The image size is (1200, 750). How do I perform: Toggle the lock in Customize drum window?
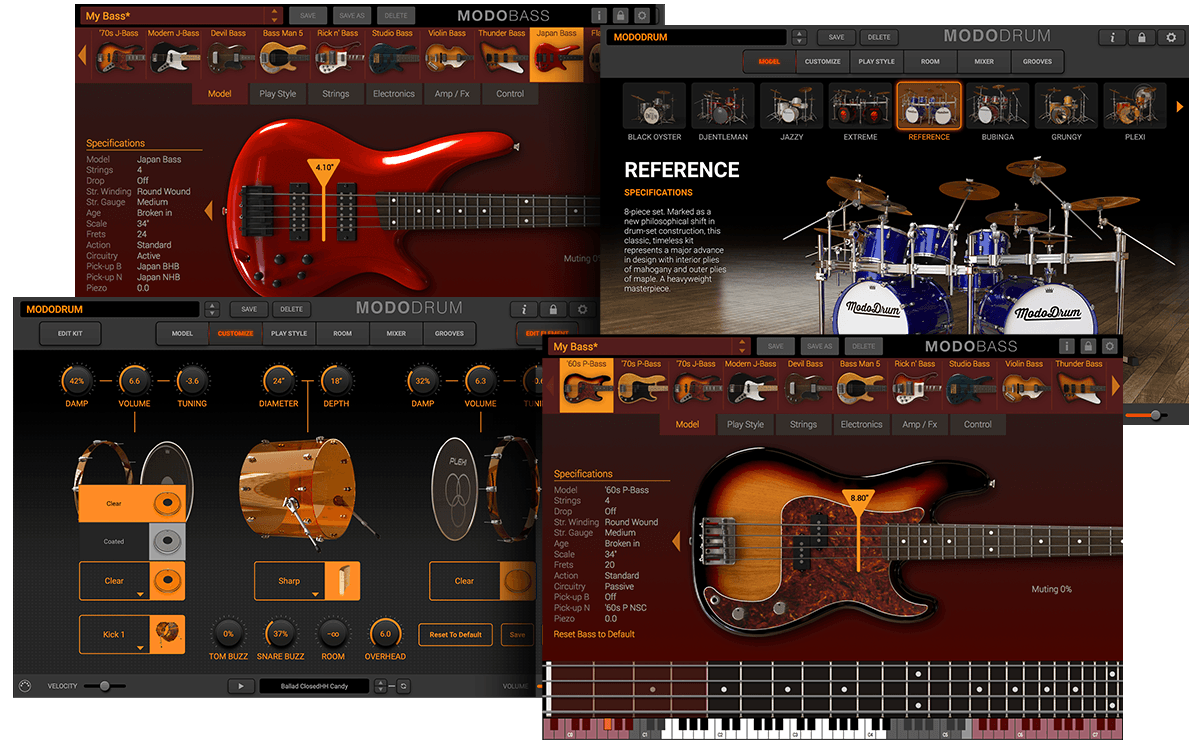554,310
